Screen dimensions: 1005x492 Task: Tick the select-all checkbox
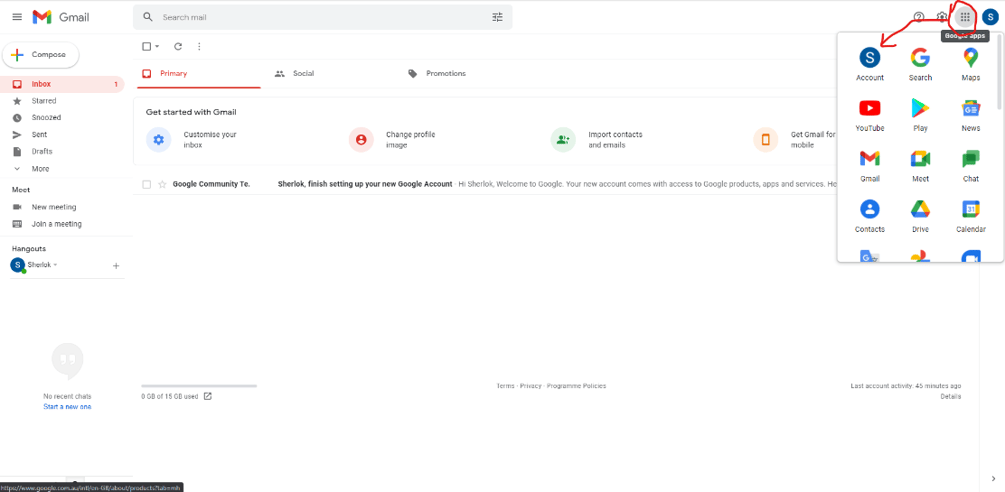click(x=146, y=46)
